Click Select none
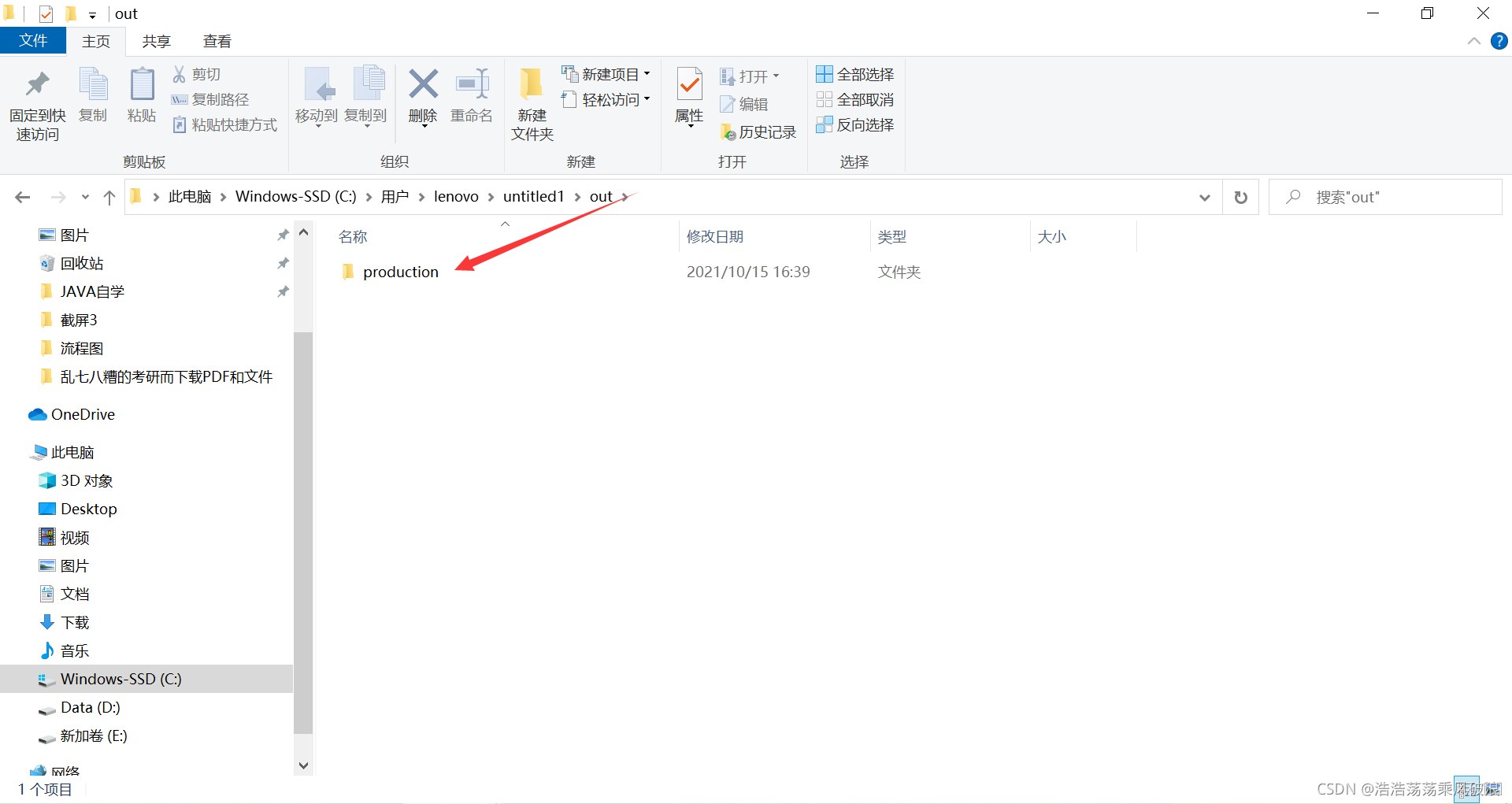1512x804 pixels. click(855, 99)
